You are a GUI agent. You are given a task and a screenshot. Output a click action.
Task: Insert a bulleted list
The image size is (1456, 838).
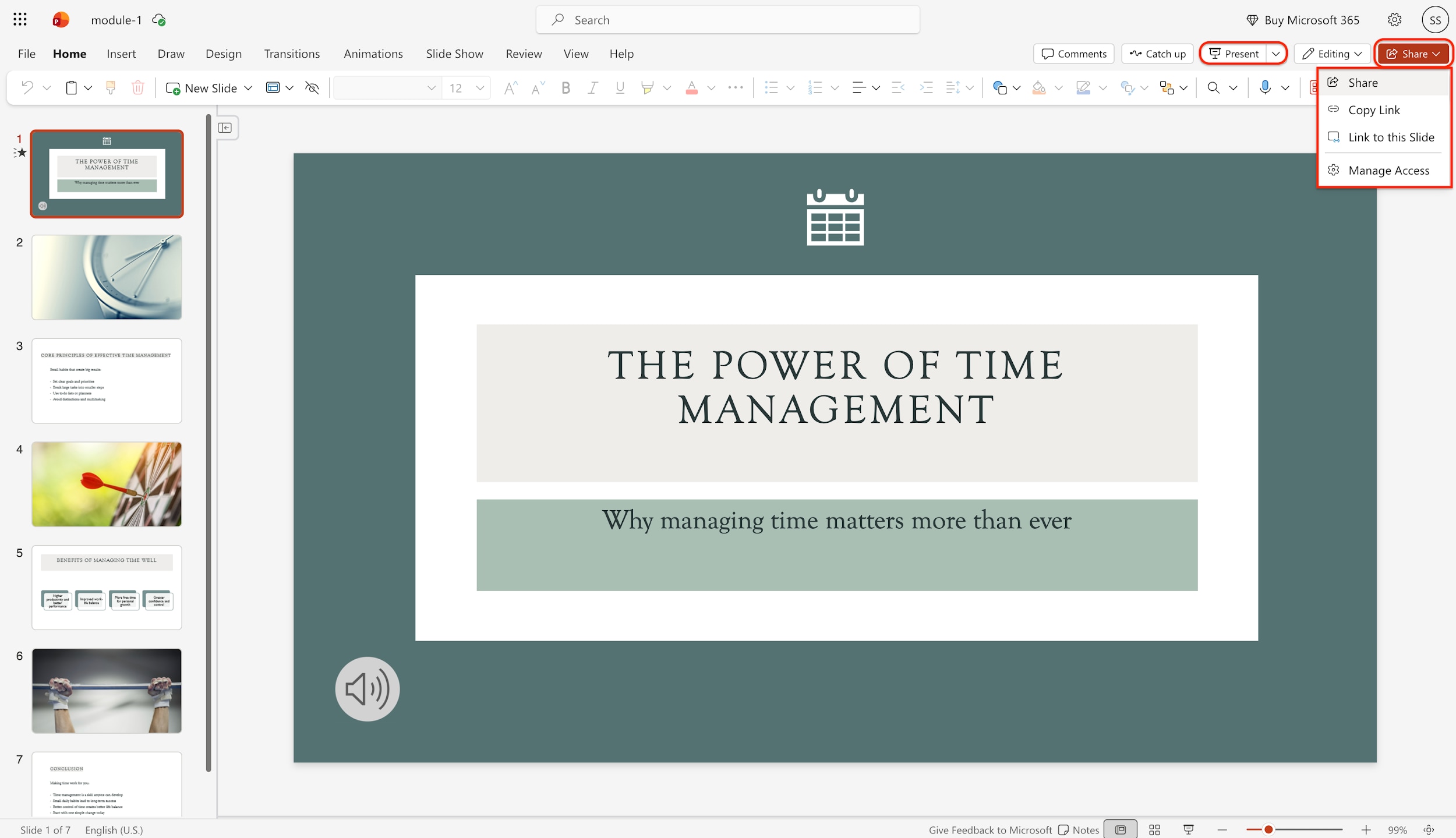771,87
